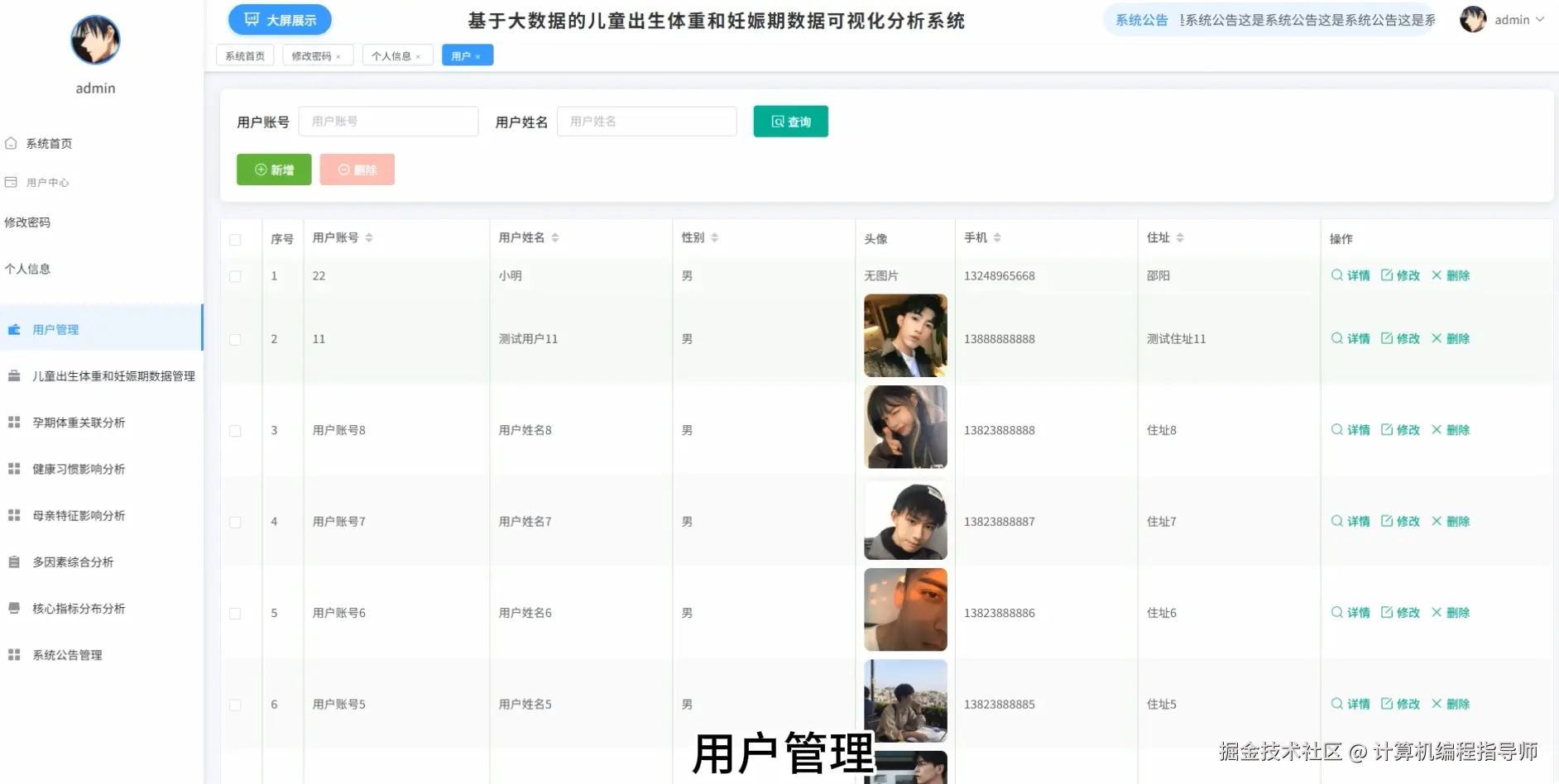Select 用户管理 in the sidebar

coord(101,329)
